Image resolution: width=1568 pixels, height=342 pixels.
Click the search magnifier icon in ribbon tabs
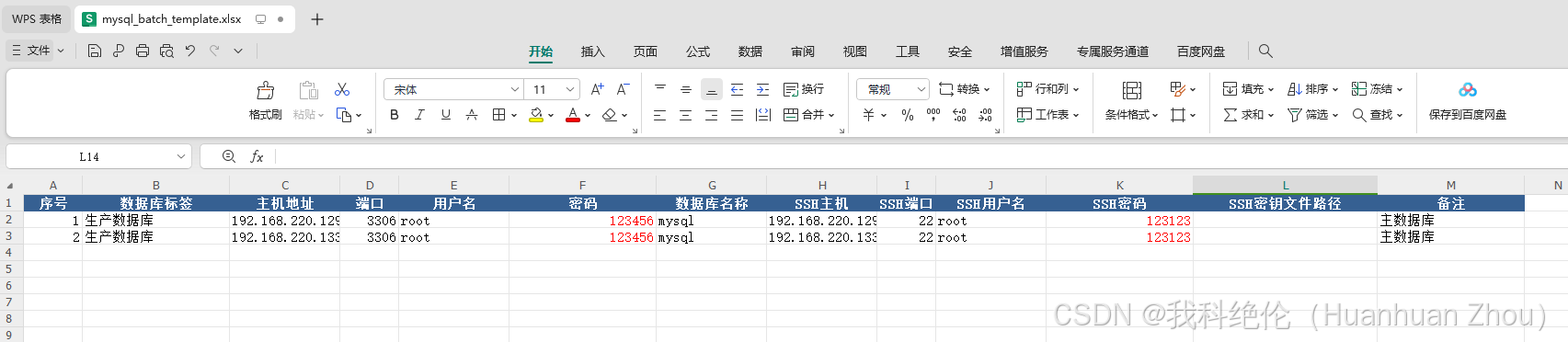1266,51
